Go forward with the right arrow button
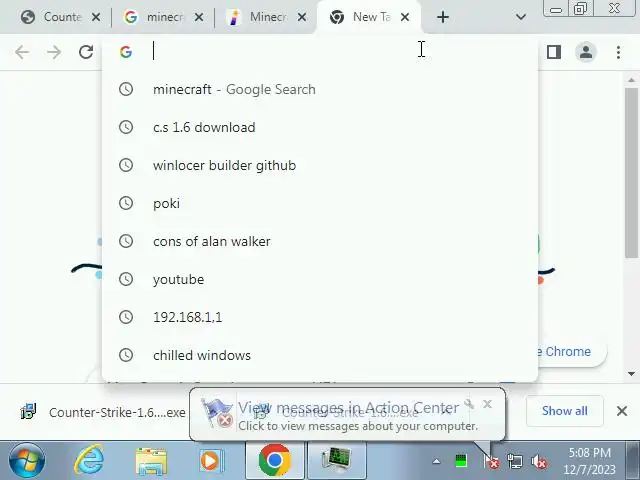 pos(54,52)
